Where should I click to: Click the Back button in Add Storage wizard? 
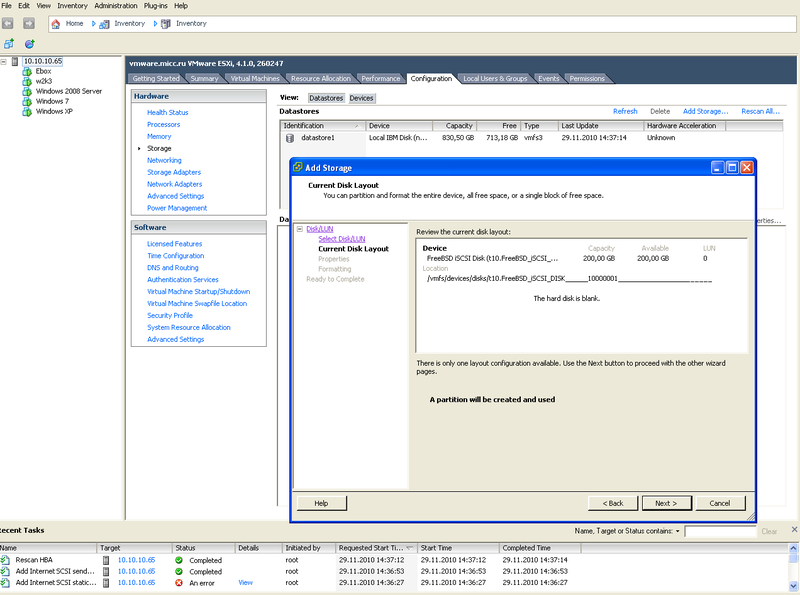(x=613, y=503)
